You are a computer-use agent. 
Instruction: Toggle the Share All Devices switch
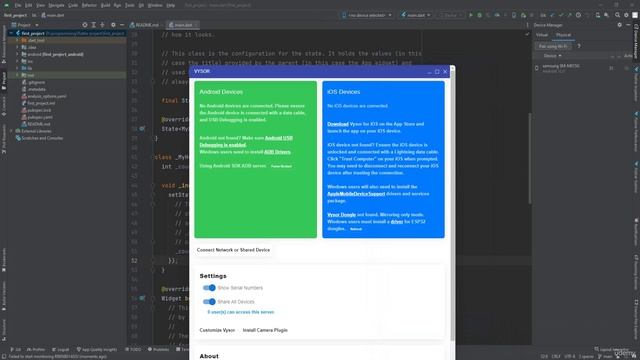point(209,302)
